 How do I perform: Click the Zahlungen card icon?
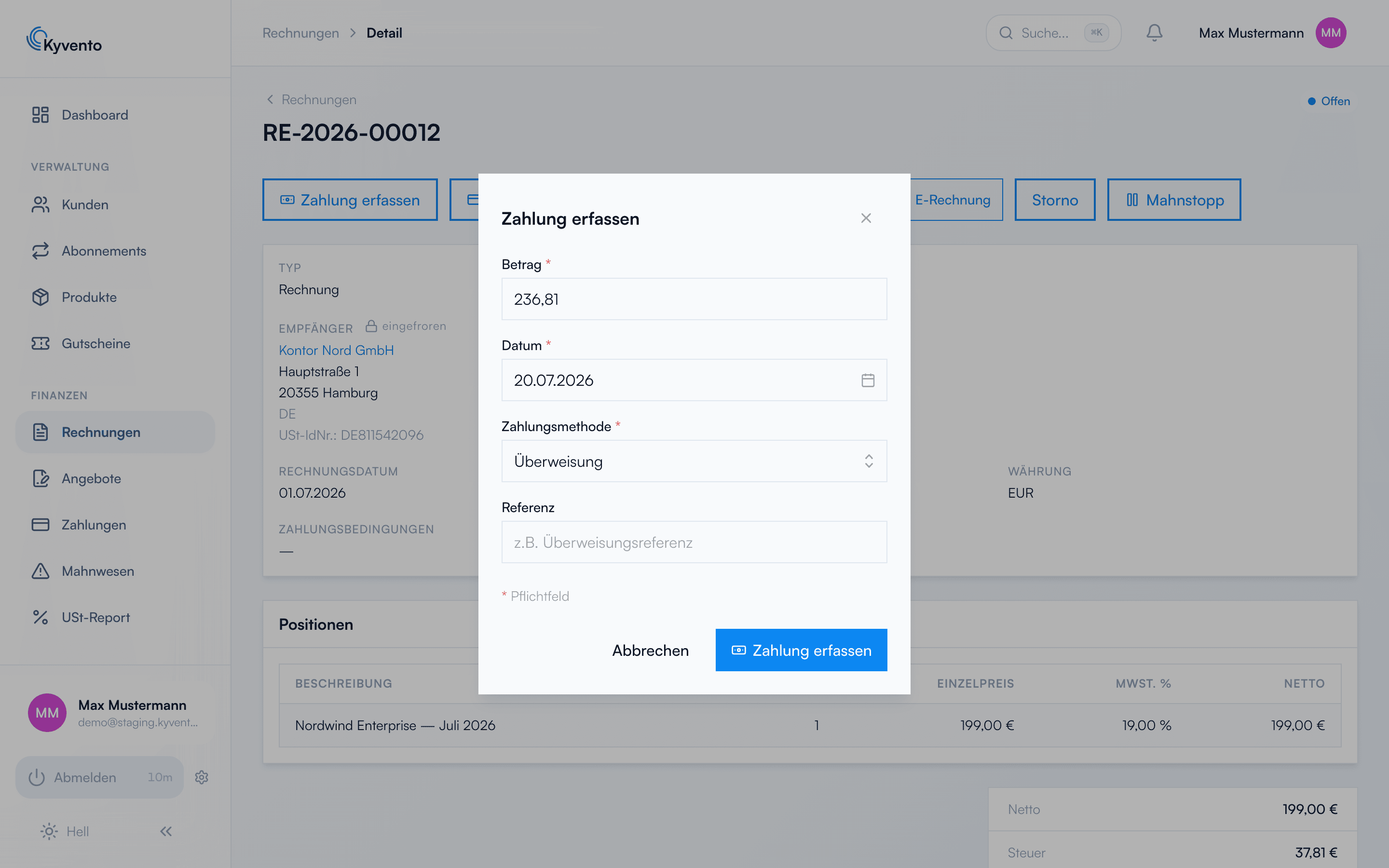[x=40, y=525]
